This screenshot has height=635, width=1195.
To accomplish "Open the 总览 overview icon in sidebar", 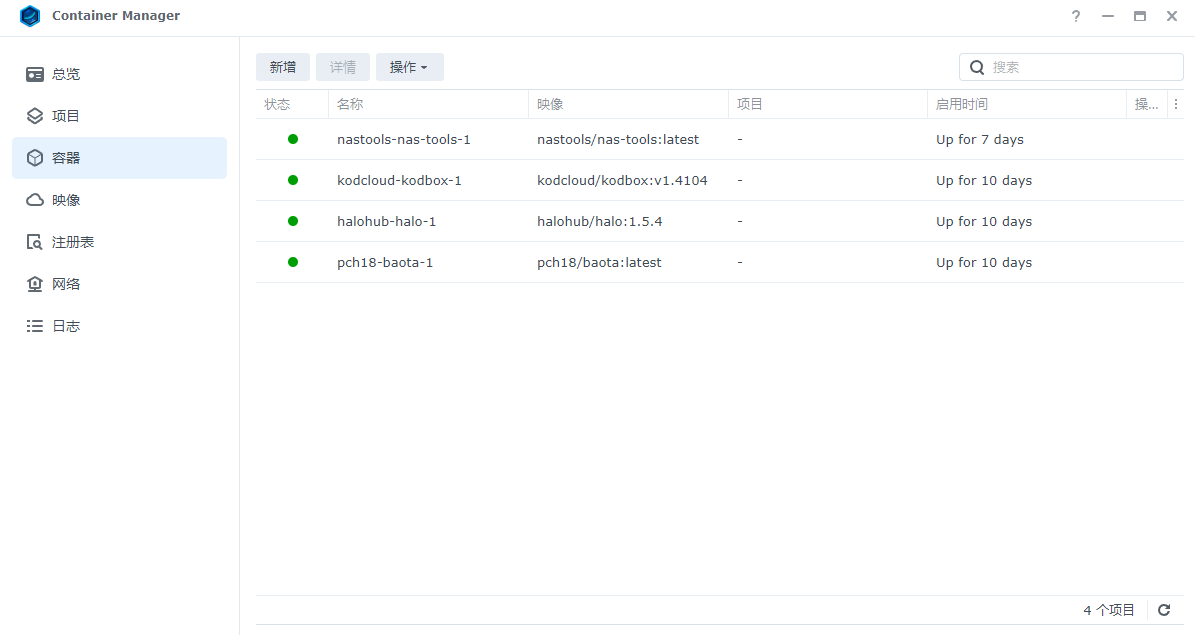I will pos(35,74).
